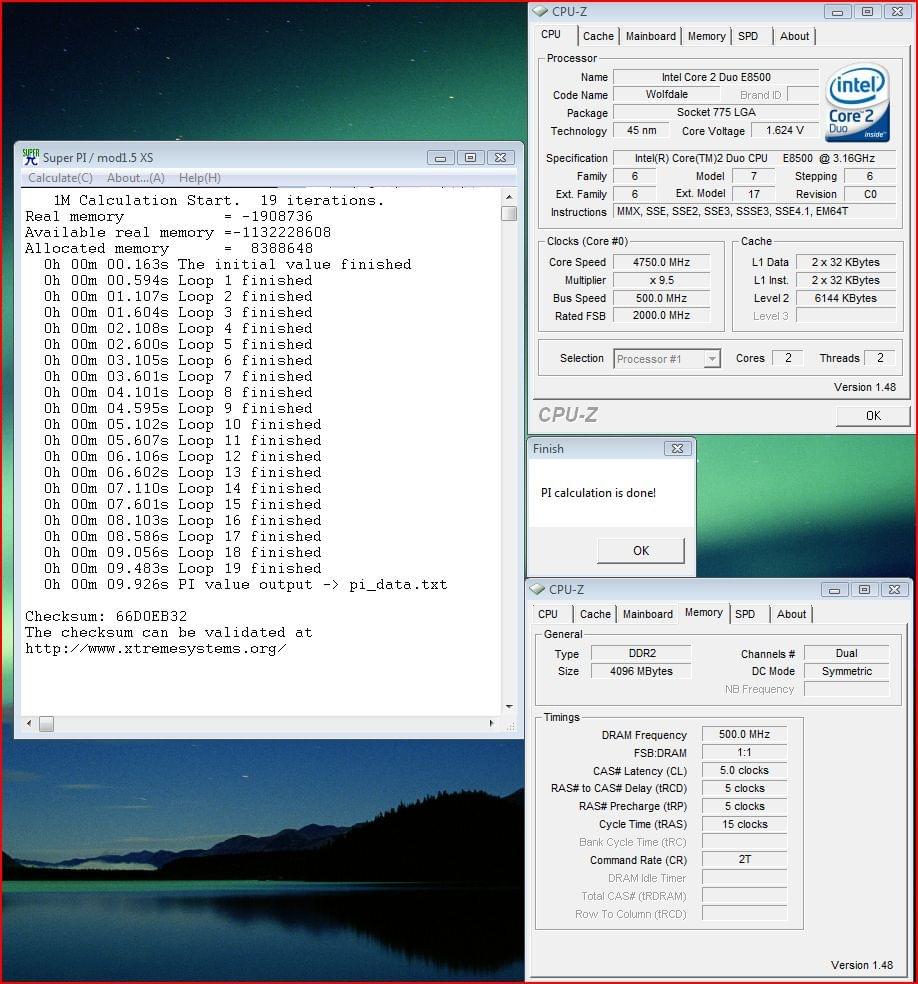Click the Super PI vertical scrollbar up arrow
Image resolution: width=918 pixels, height=984 pixels.
click(509, 197)
